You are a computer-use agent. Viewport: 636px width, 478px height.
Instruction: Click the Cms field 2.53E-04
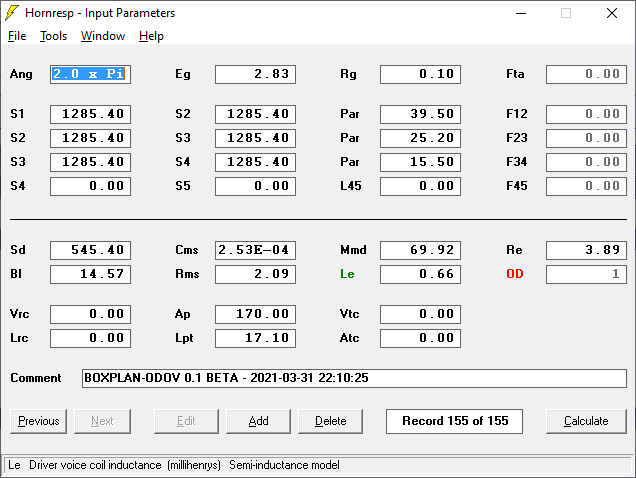[x=256, y=250]
